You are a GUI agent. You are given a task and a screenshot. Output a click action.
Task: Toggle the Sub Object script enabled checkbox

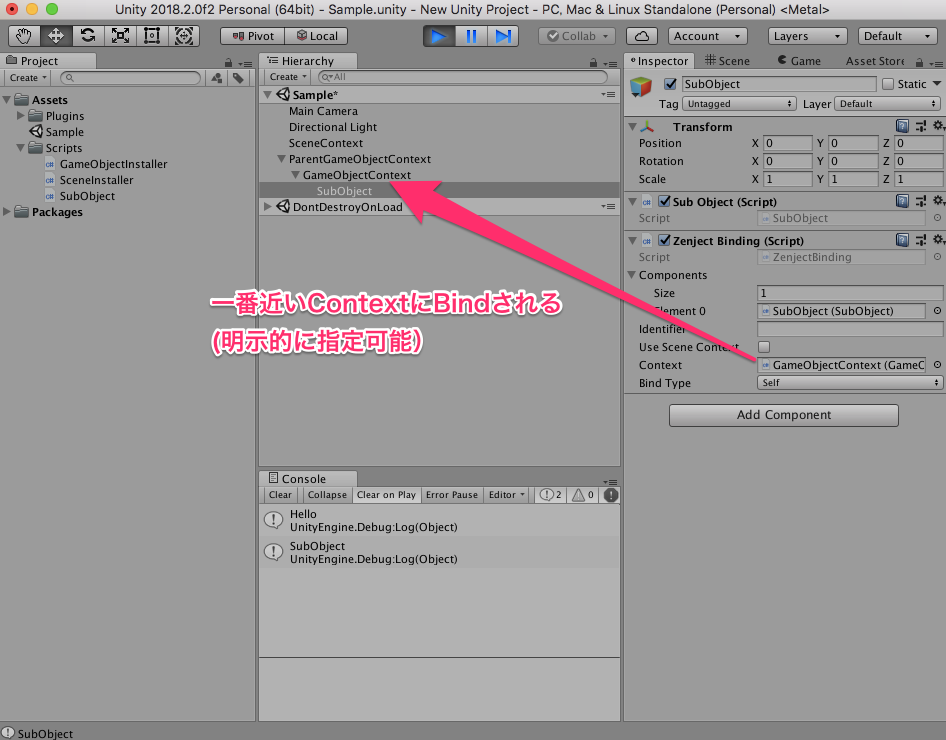click(x=664, y=201)
